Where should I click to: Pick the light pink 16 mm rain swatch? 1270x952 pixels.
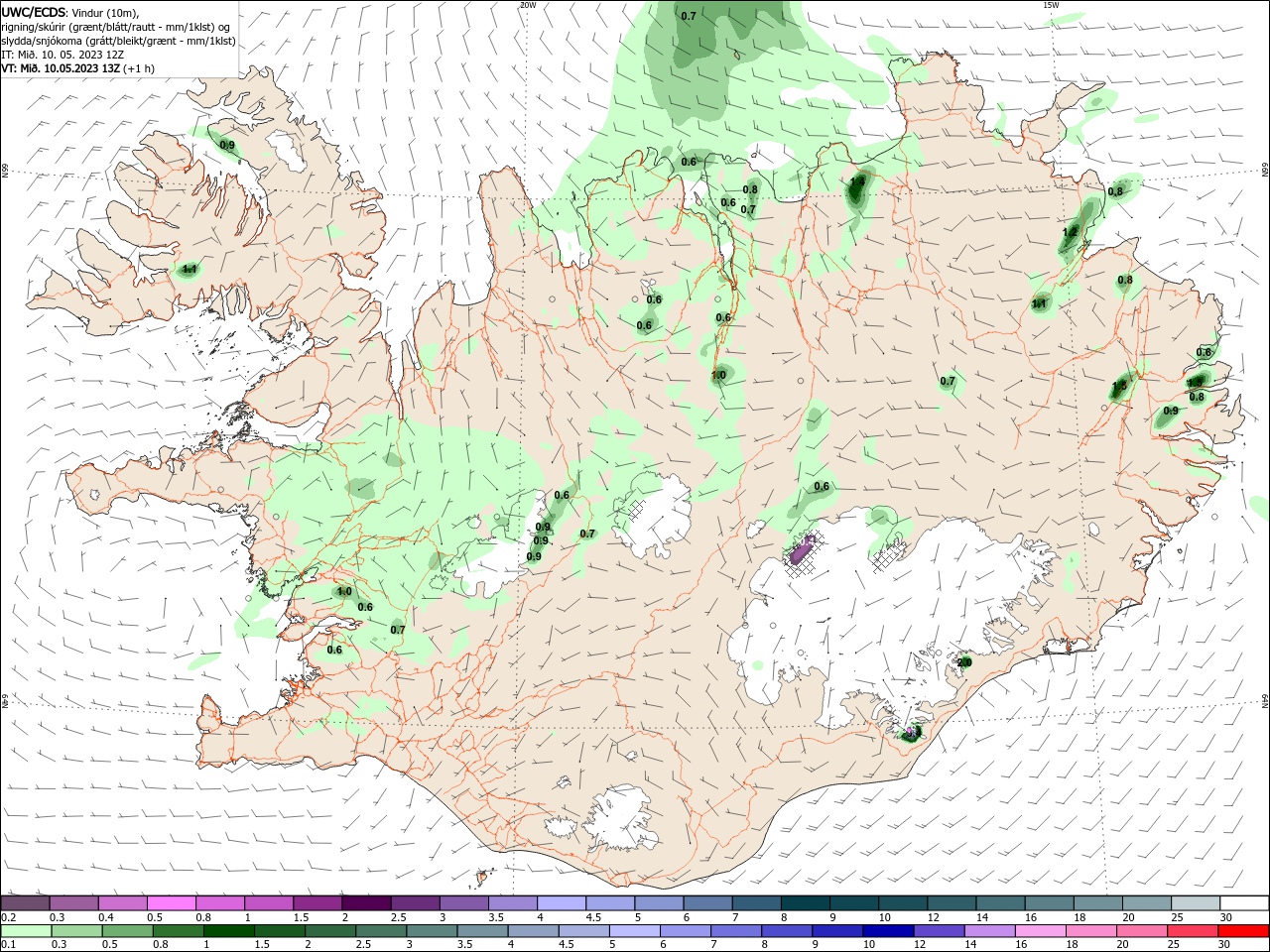point(1042,931)
